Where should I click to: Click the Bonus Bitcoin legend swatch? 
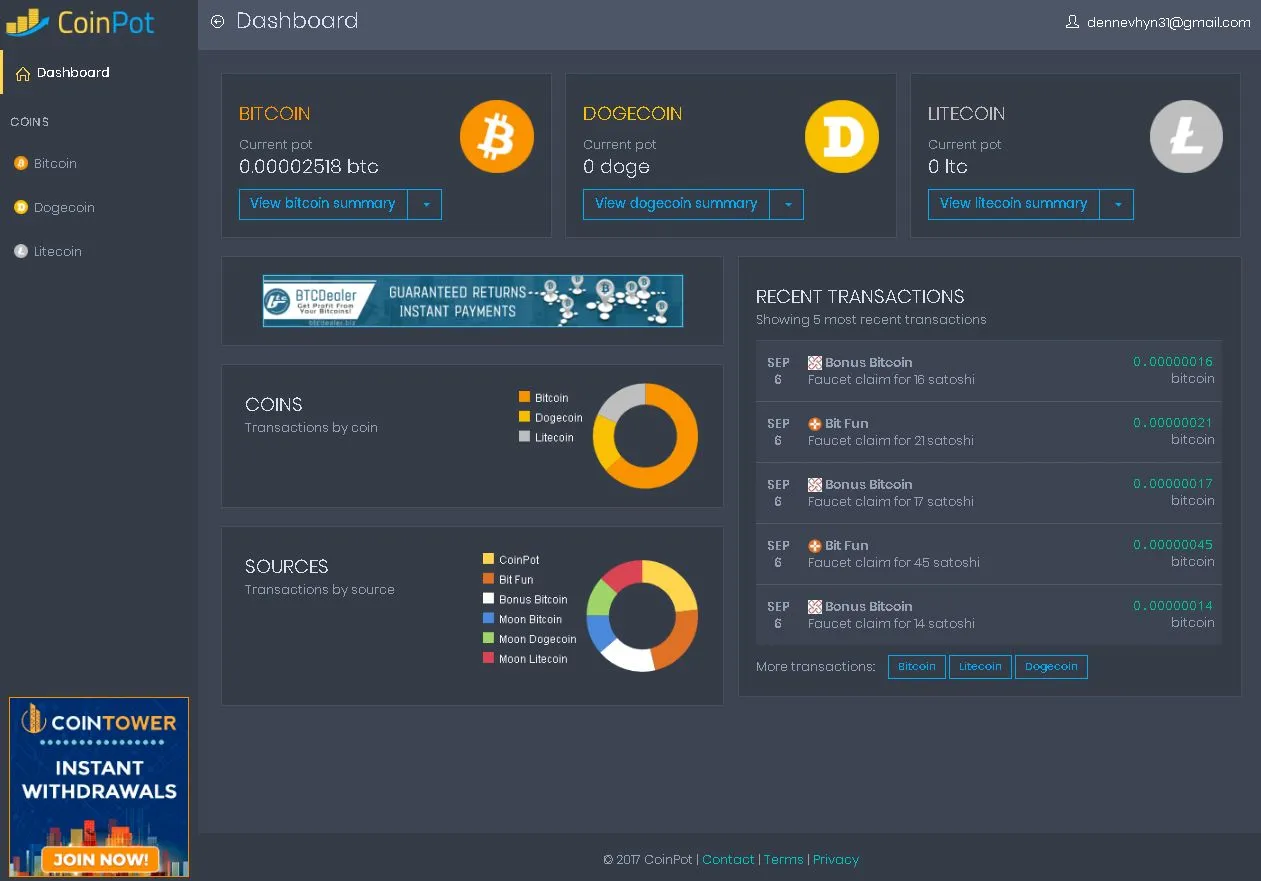pos(488,599)
